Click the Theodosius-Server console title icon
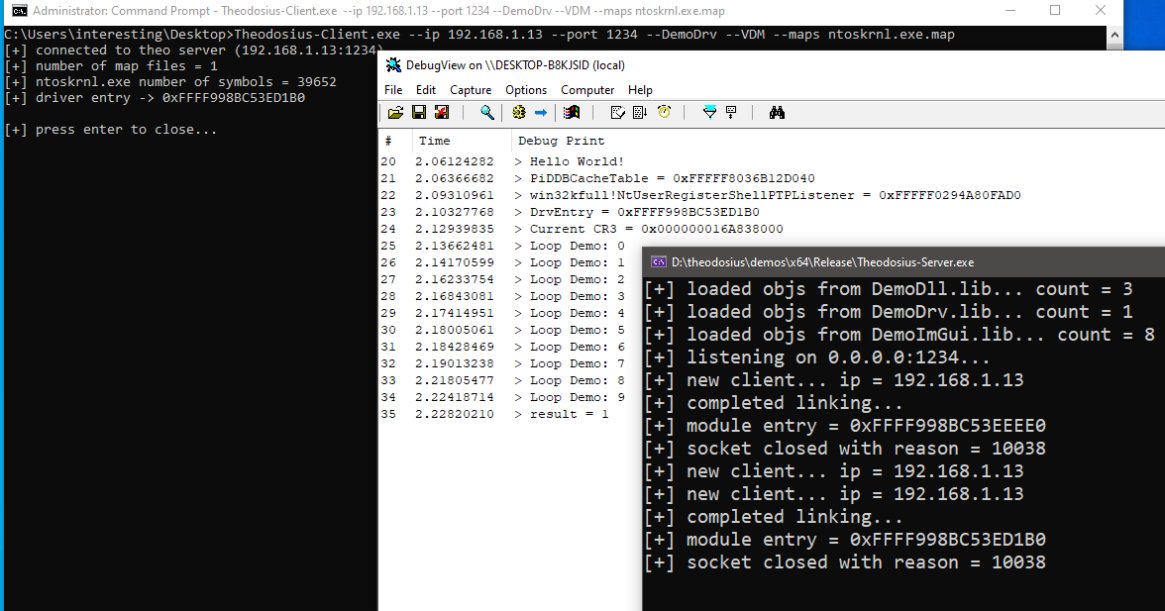 [658, 262]
